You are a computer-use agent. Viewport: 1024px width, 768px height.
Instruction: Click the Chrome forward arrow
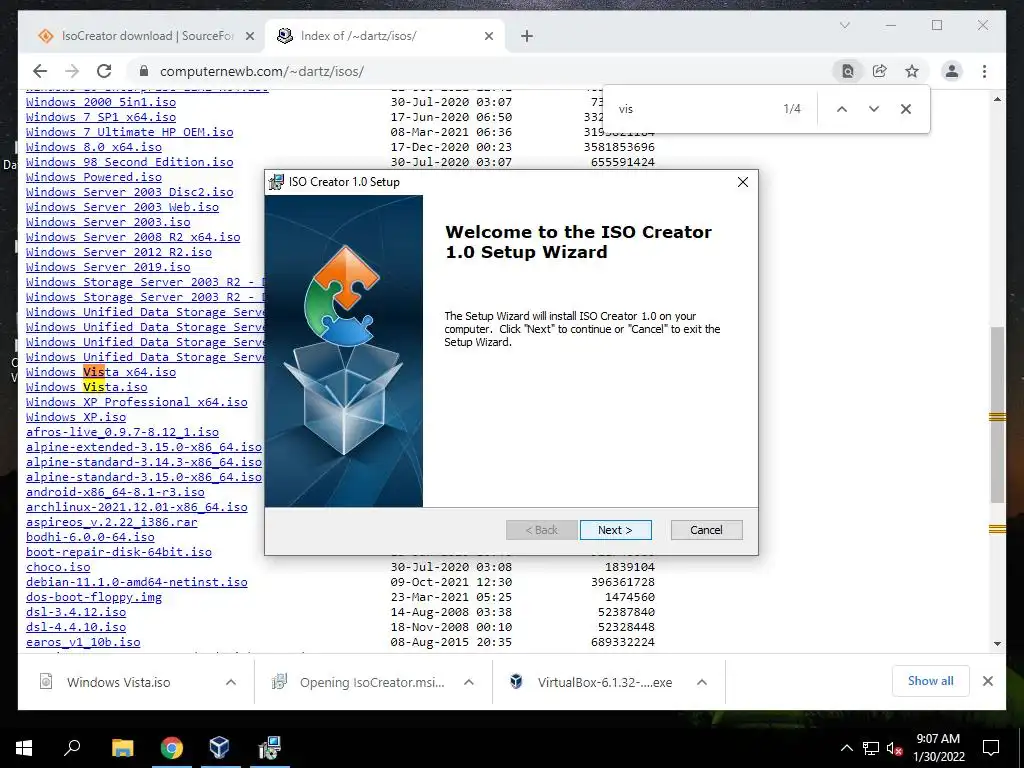coord(72,71)
